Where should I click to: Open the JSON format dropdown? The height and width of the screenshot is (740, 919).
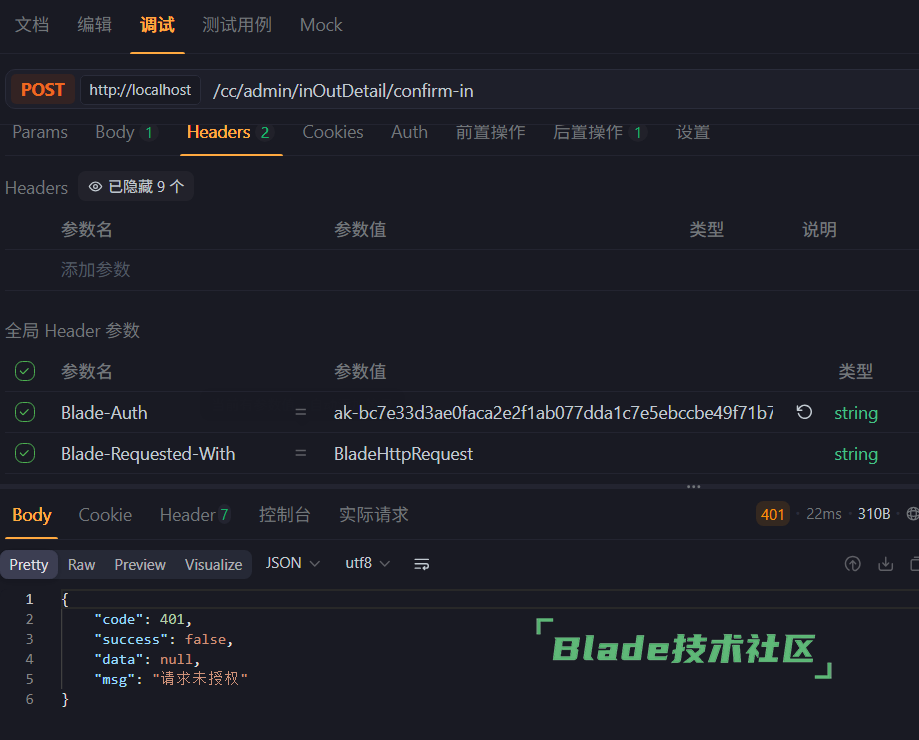tap(292, 564)
